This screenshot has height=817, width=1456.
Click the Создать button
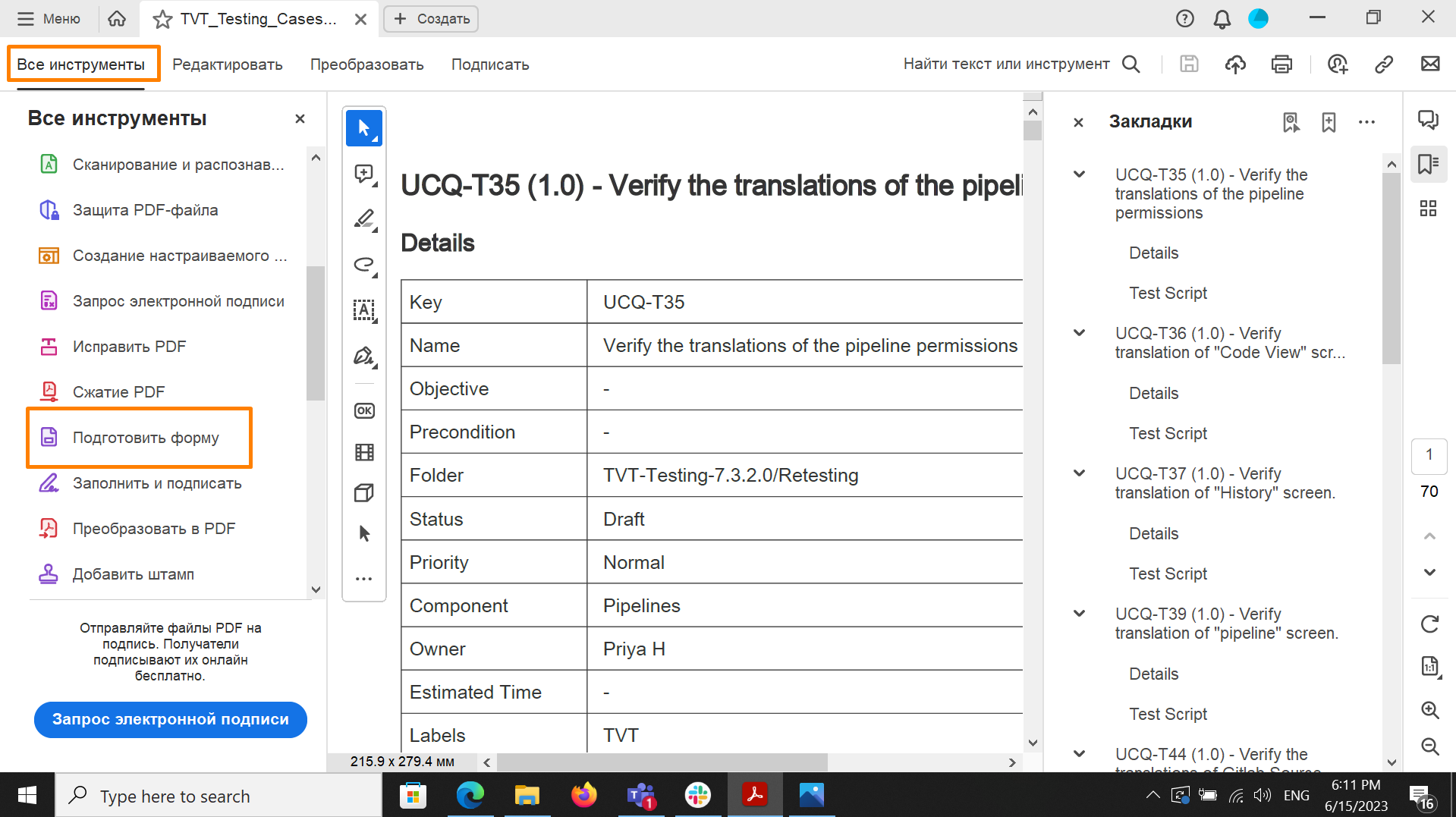tap(431, 19)
